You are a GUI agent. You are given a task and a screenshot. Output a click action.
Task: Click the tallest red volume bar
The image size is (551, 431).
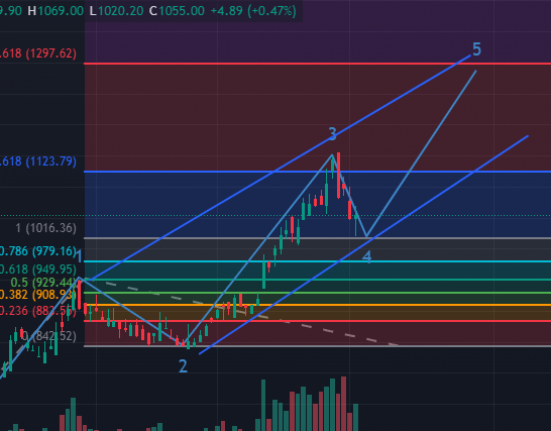[343, 404]
